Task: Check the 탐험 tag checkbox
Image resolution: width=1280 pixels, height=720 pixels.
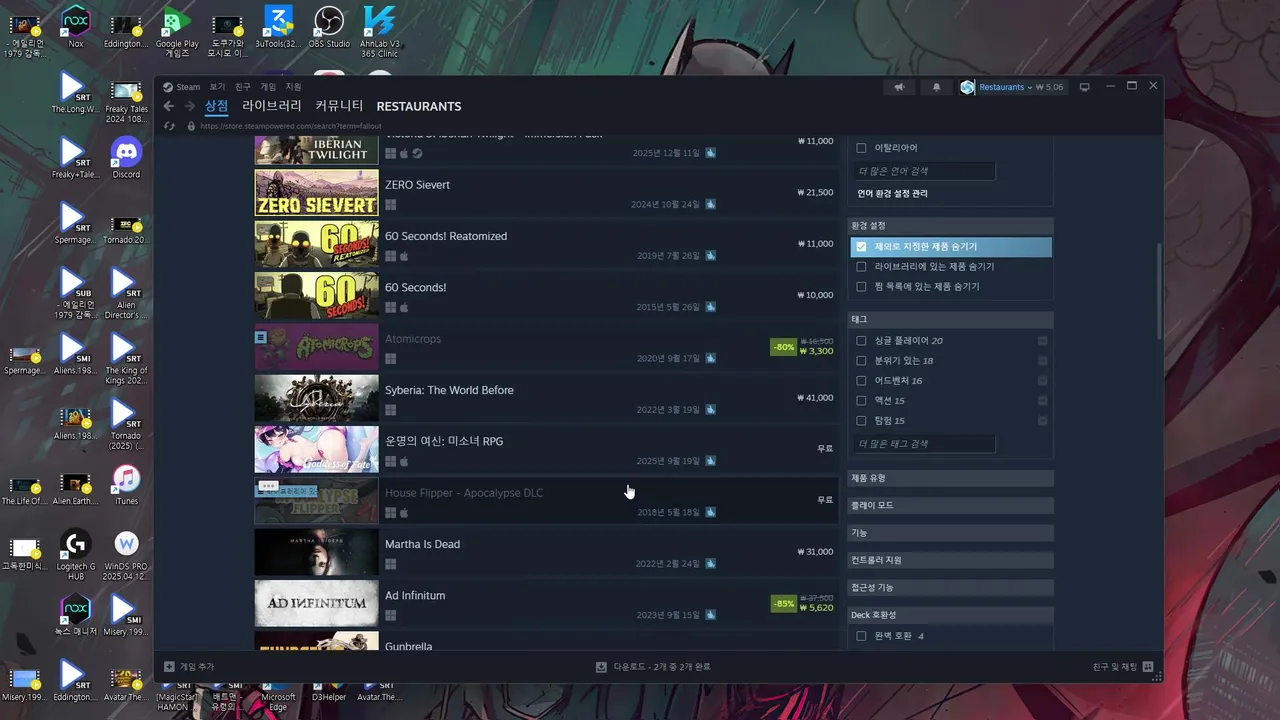Action: [x=861, y=420]
